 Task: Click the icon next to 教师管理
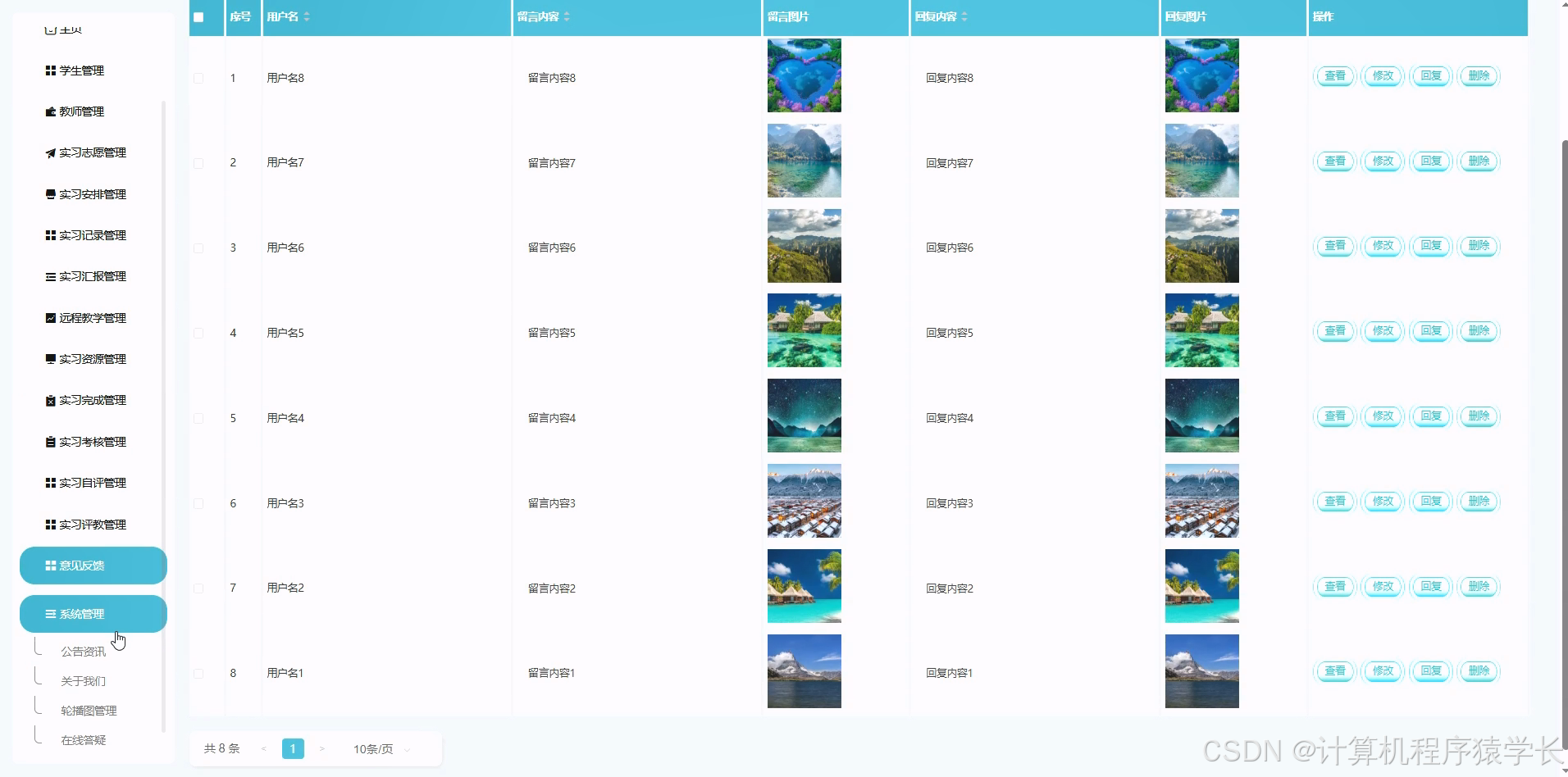tap(51, 111)
